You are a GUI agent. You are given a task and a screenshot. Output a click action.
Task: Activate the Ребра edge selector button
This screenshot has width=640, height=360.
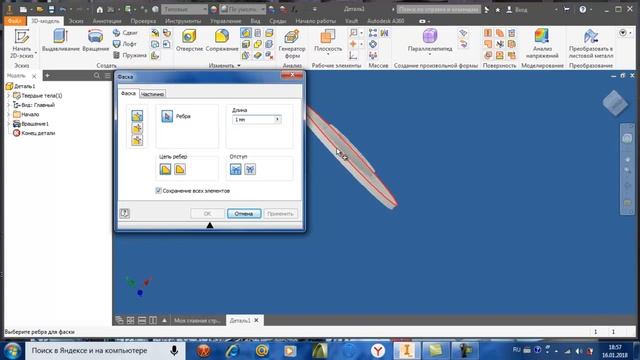pyautogui.click(x=167, y=116)
